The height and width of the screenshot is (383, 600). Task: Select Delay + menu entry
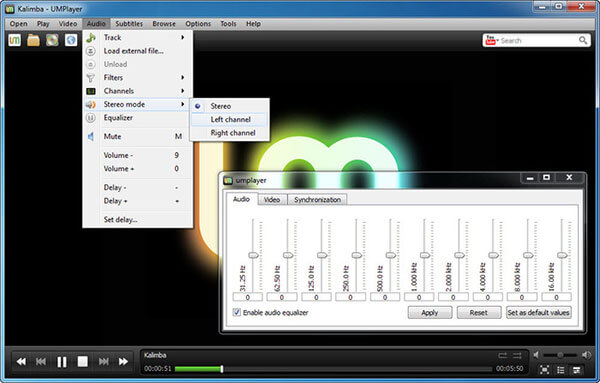pos(137,201)
